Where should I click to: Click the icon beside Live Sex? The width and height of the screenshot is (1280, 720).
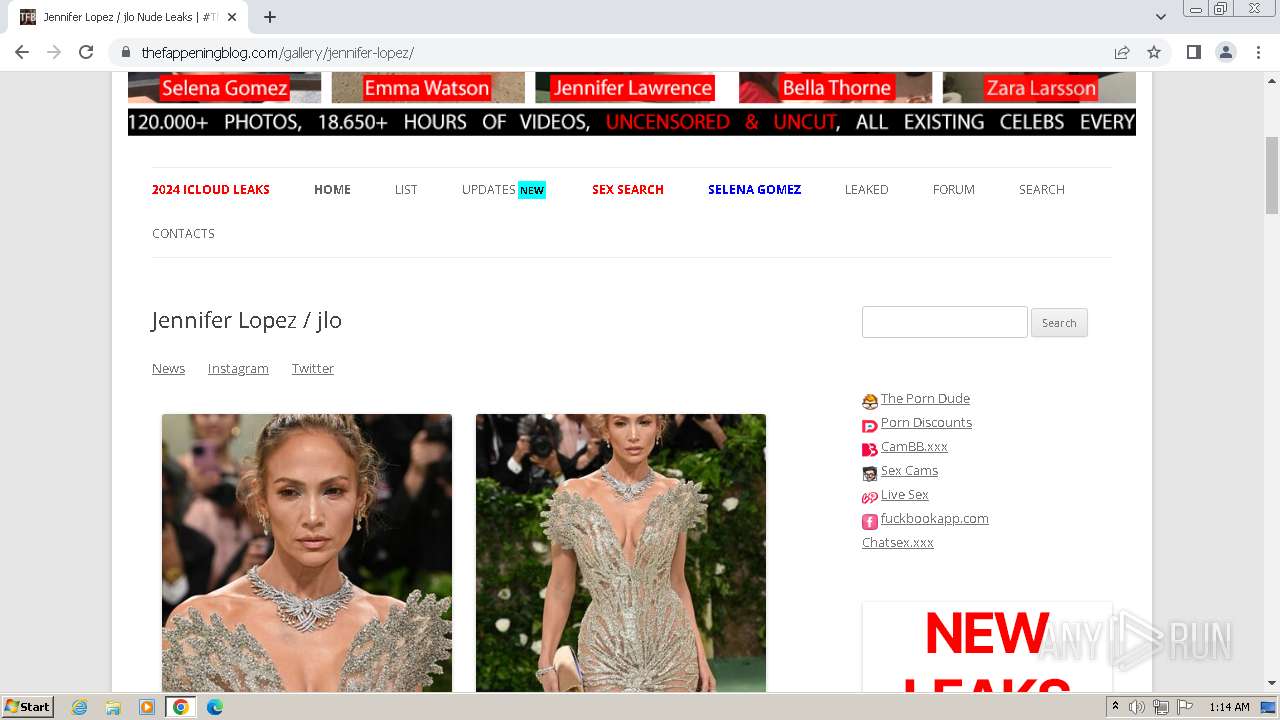coord(870,497)
